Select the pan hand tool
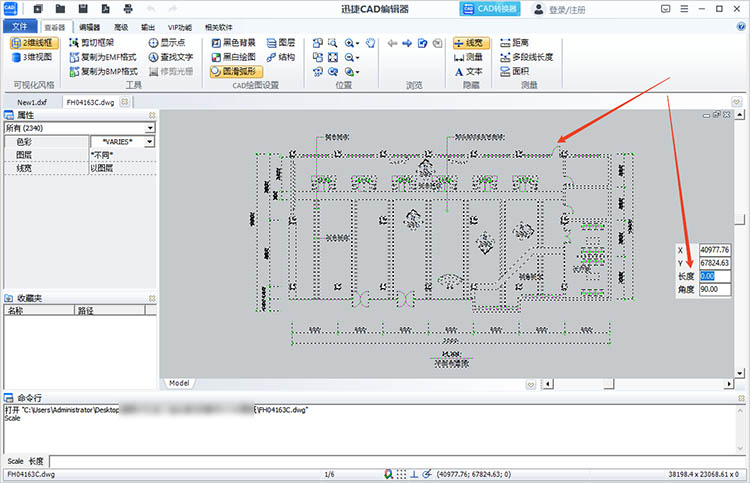750x483 pixels. [369, 43]
